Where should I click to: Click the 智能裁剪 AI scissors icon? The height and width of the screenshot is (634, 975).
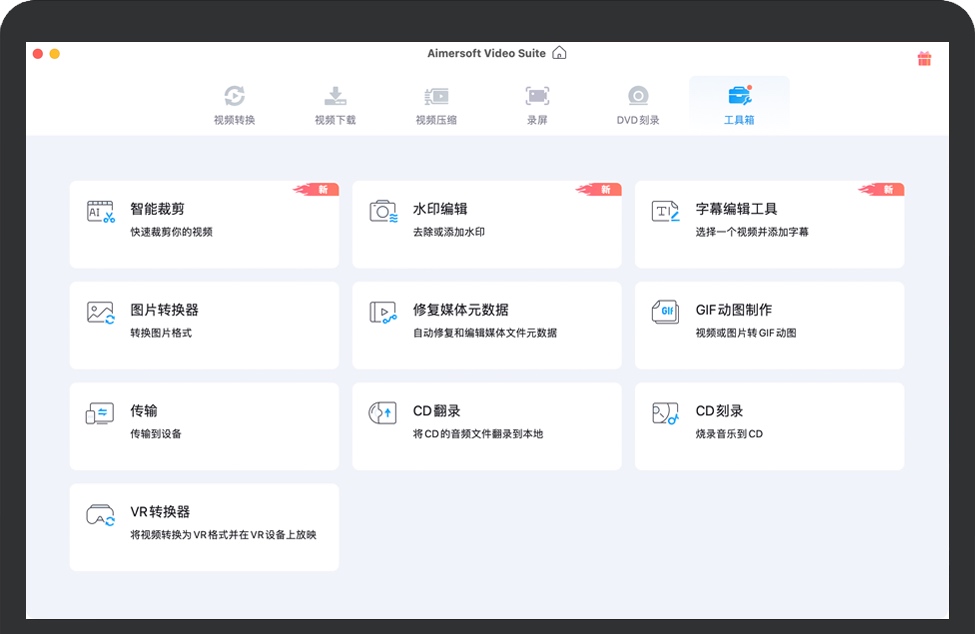tap(101, 211)
